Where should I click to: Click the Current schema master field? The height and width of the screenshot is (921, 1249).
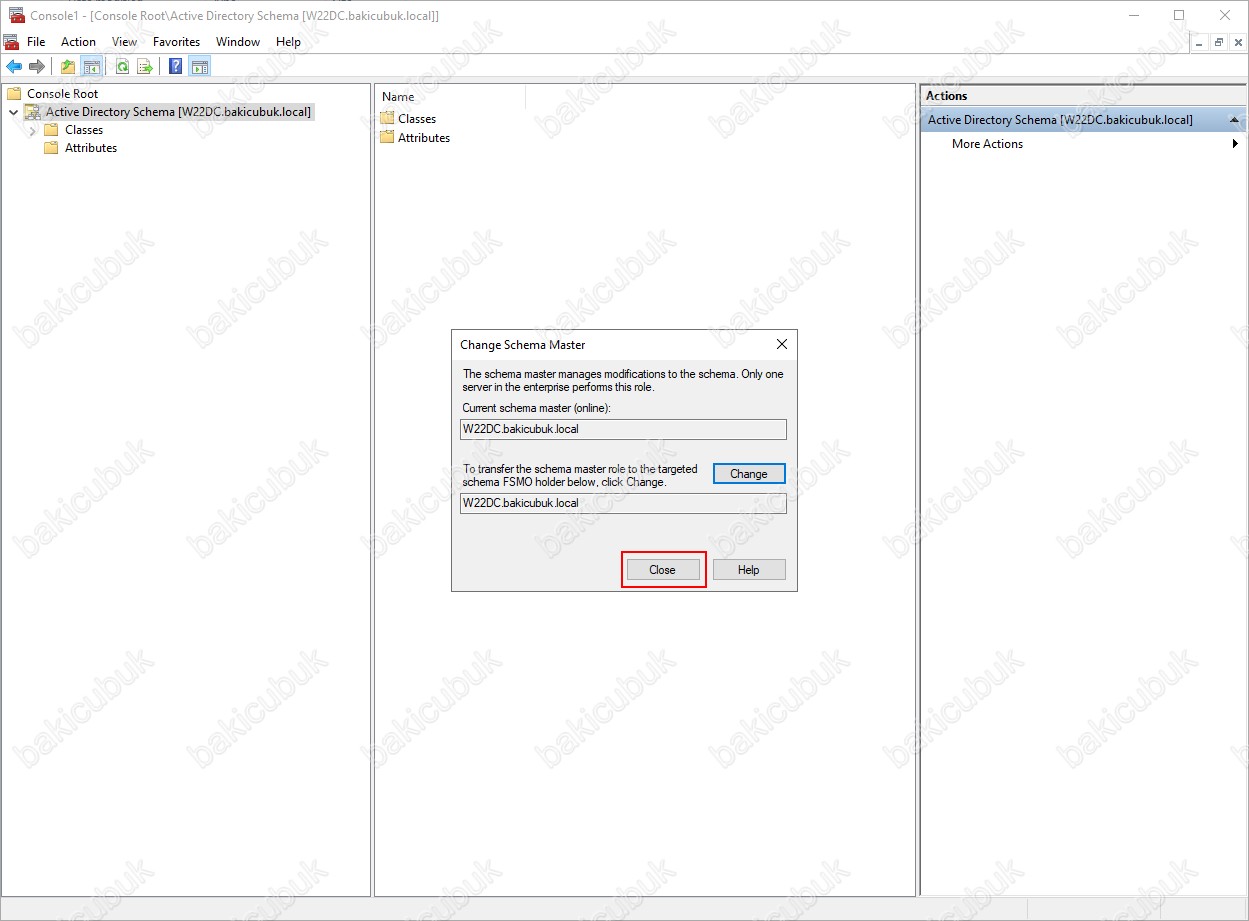(x=624, y=429)
